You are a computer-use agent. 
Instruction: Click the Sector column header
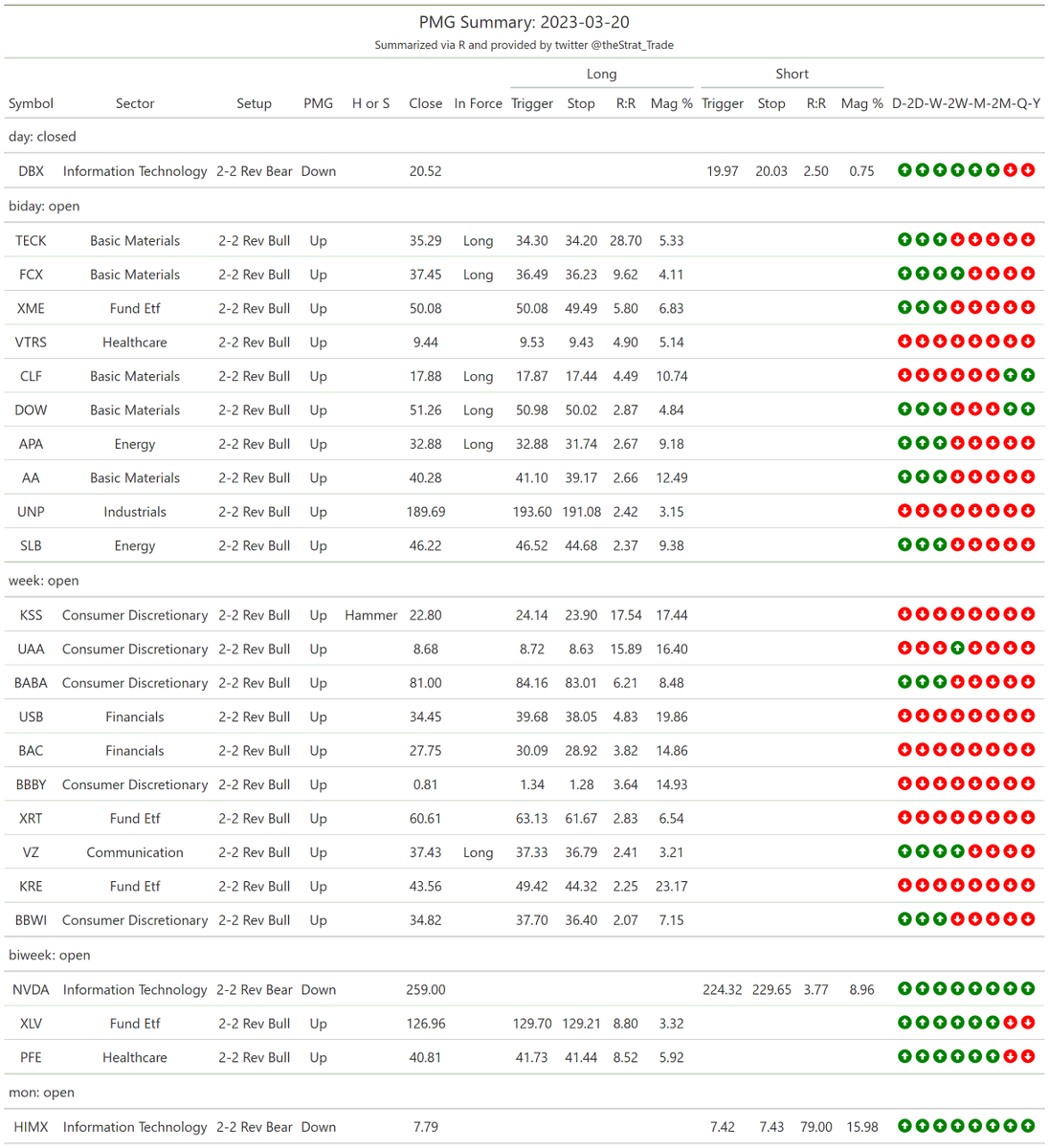coord(135,103)
